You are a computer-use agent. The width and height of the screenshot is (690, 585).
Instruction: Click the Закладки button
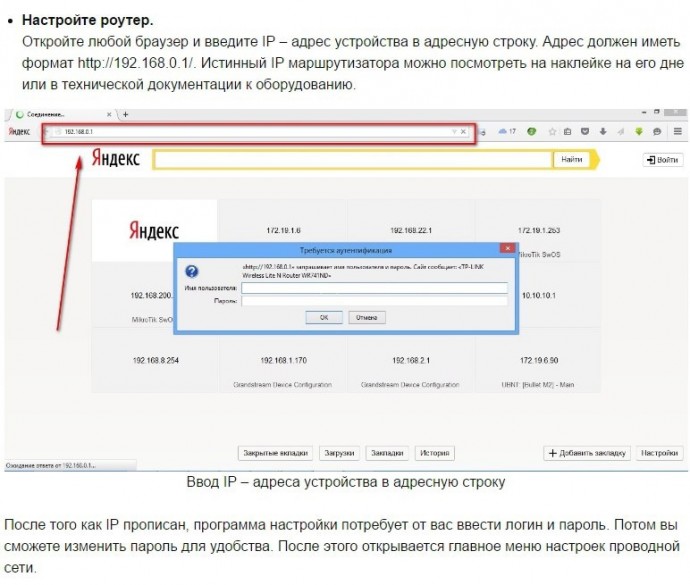[387, 453]
